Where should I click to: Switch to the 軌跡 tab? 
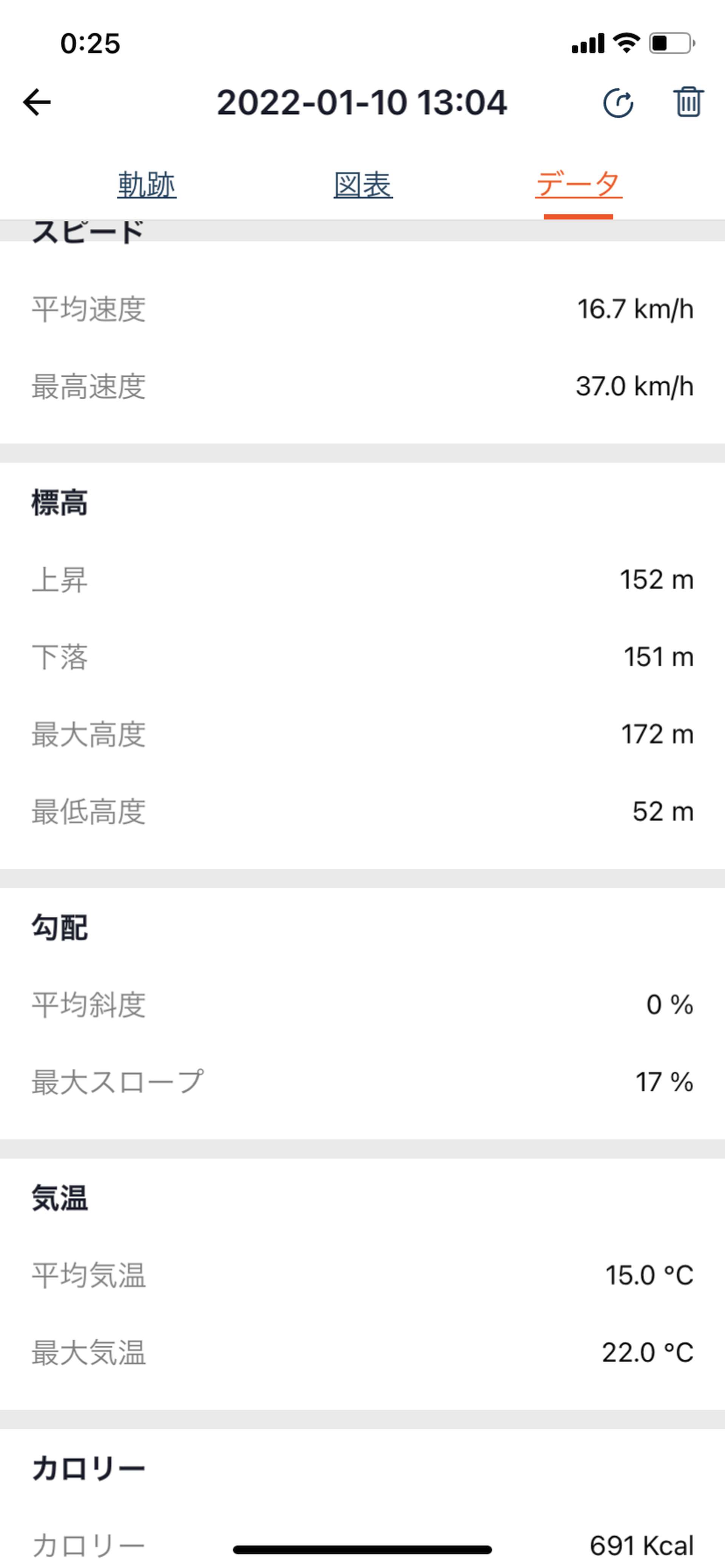(x=147, y=185)
